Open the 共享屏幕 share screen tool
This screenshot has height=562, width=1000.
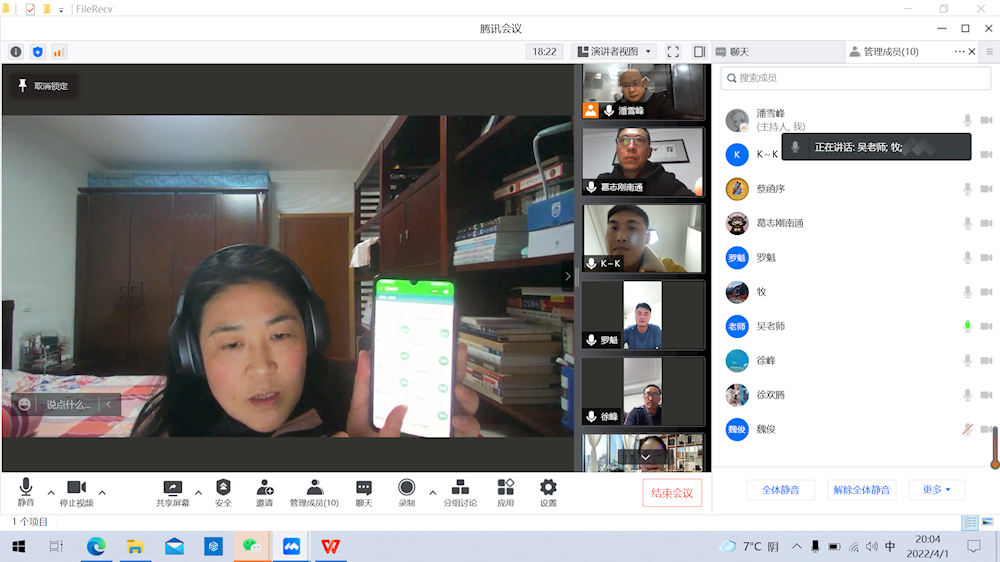click(x=172, y=492)
